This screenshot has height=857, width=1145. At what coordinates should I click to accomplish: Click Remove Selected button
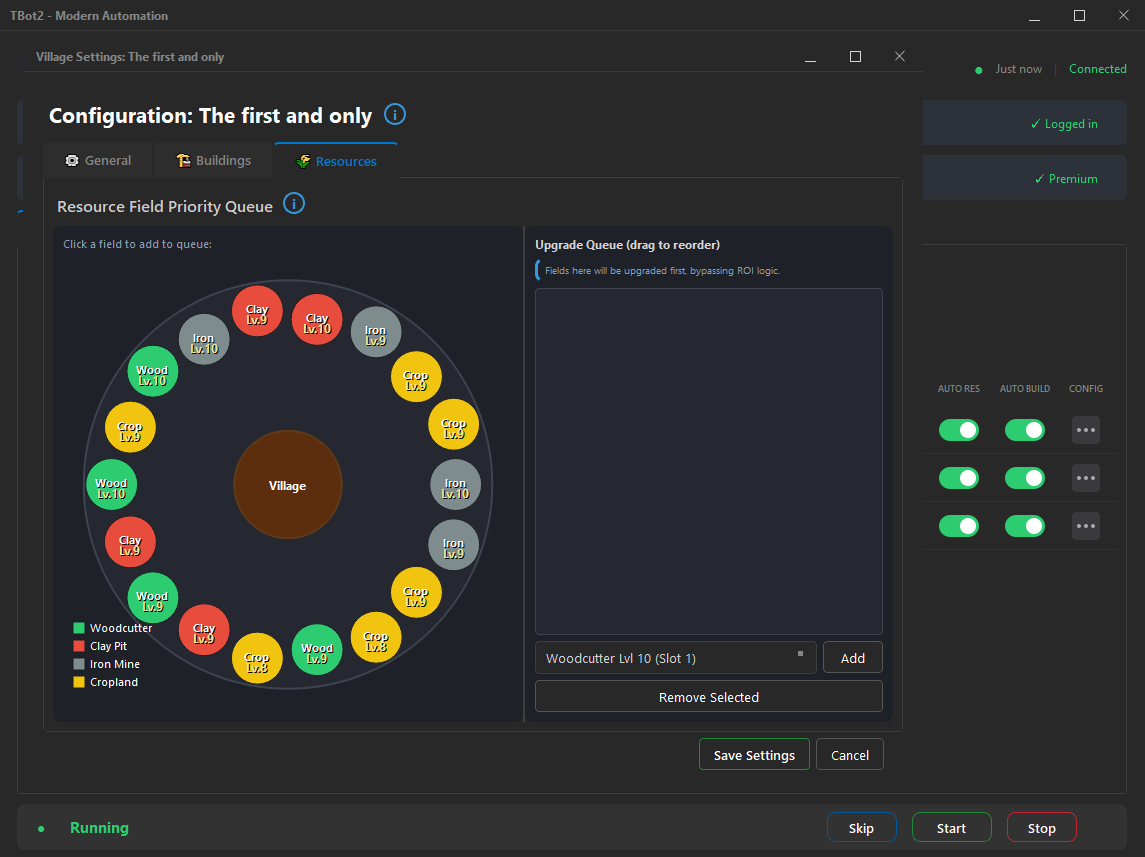(x=708, y=697)
